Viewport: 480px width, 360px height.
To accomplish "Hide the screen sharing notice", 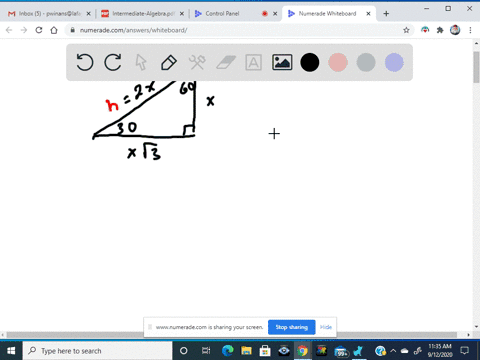I will pyautogui.click(x=326, y=327).
